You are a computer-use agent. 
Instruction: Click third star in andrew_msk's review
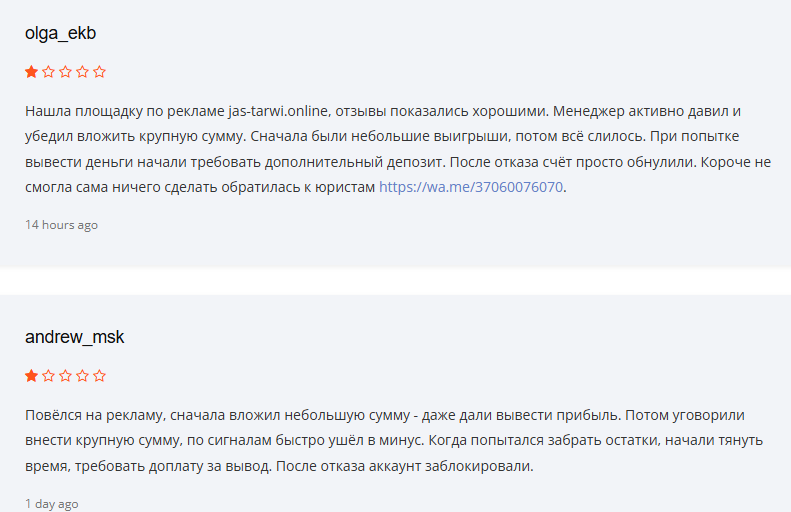65,376
